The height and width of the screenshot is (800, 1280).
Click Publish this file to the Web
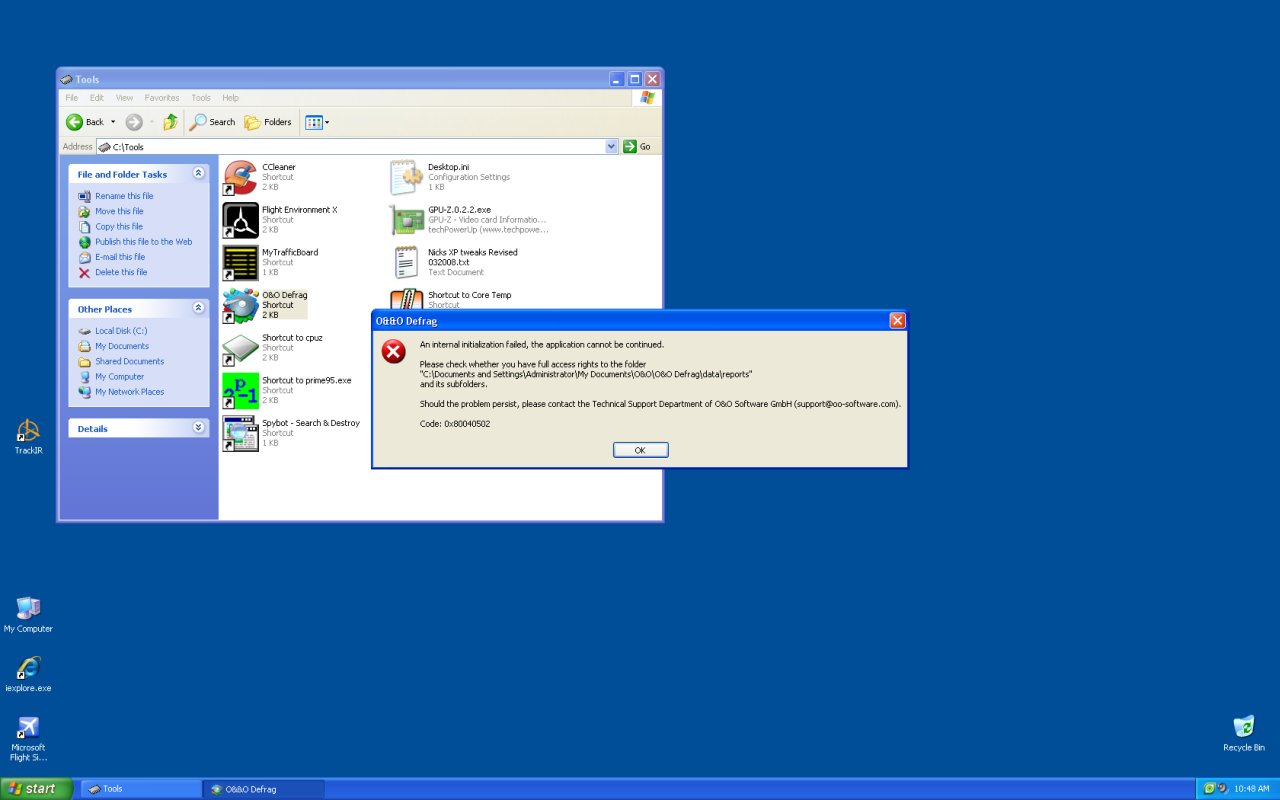coord(144,242)
